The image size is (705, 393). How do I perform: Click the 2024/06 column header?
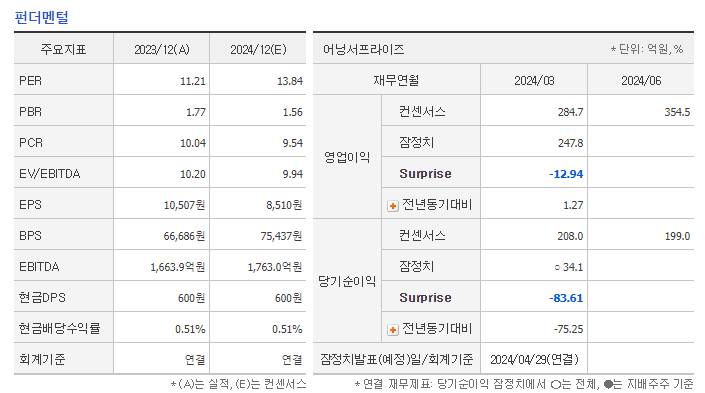click(641, 81)
